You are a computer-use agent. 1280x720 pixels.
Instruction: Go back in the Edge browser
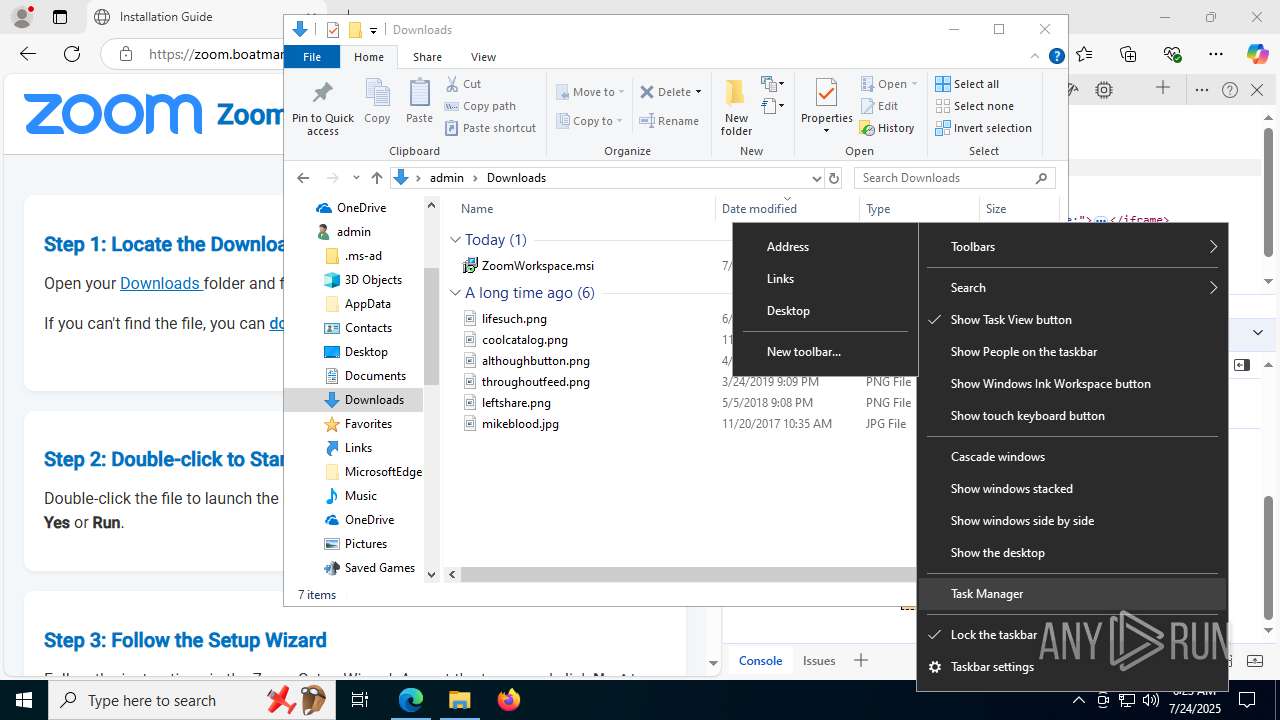tap(28, 54)
